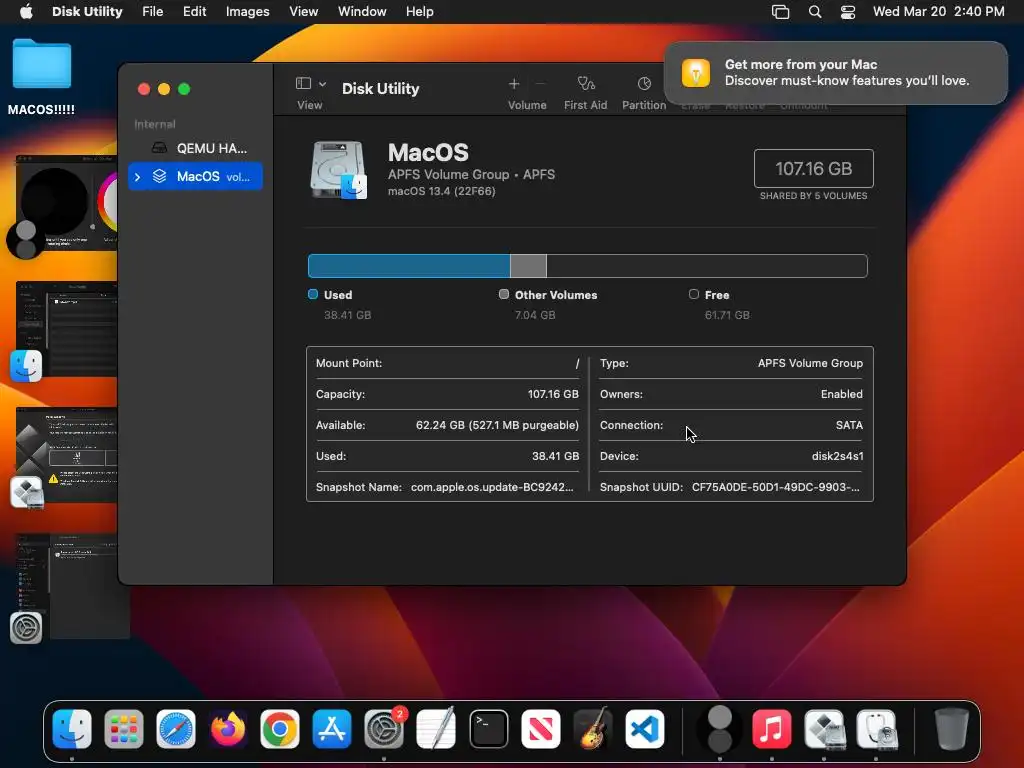The height and width of the screenshot is (768, 1024).
Task: Switch to the color wheel app Stage Manager thumbnail
Action: click(x=67, y=202)
